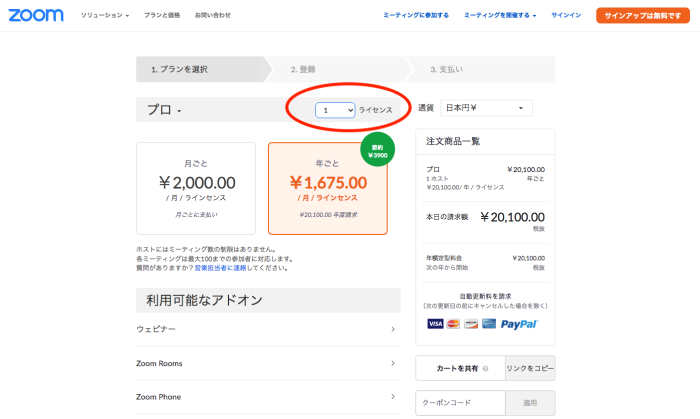Click リンクをコピー button
Viewport: 700px width, 419px height.
pyautogui.click(x=530, y=368)
